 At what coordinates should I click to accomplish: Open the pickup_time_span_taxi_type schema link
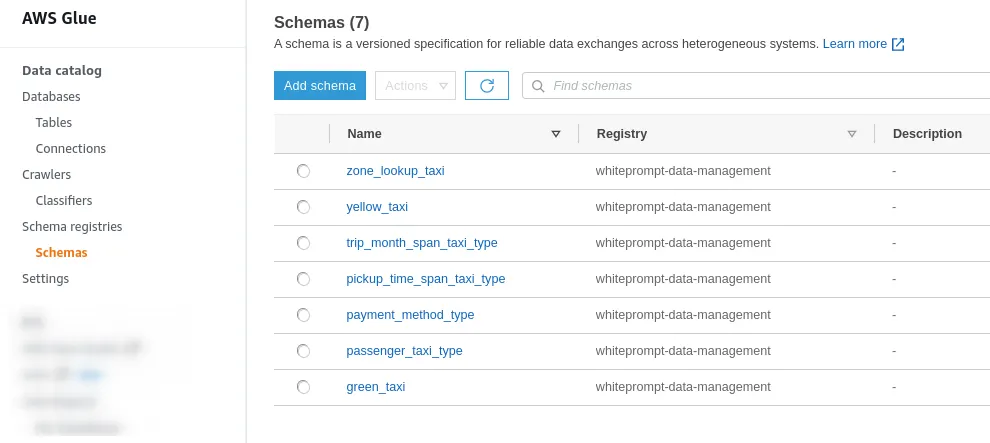pos(426,279)
